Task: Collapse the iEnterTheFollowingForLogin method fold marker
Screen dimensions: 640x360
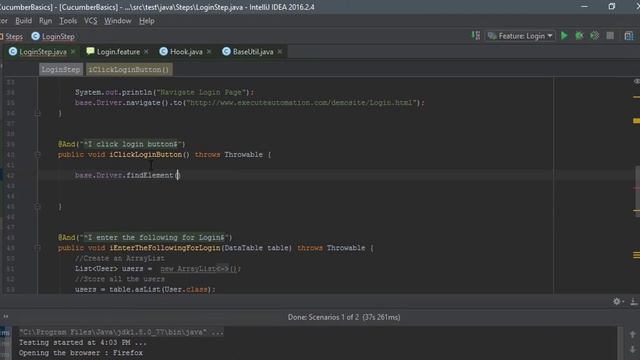Action: click(38, 248)
